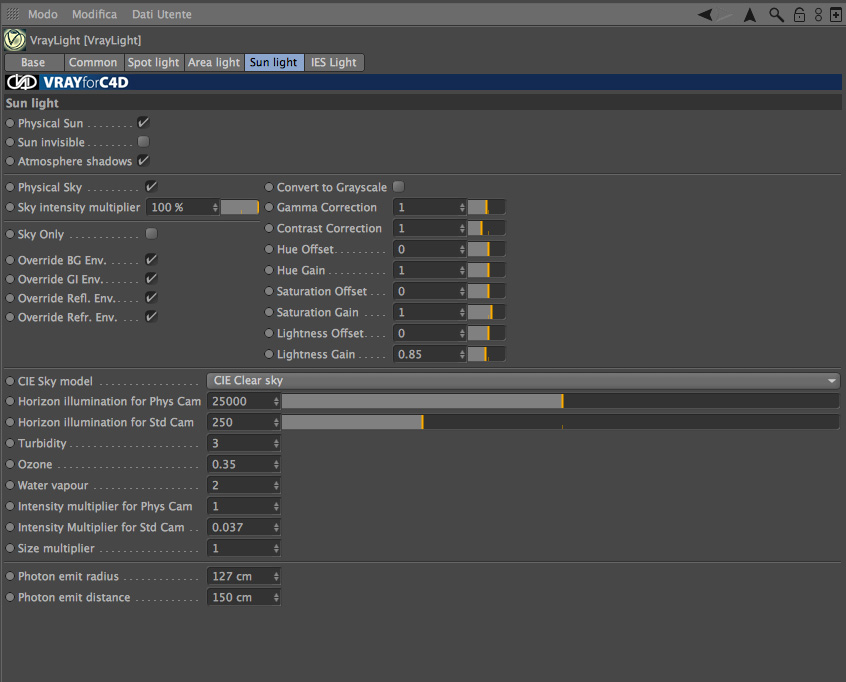Switch to the IES Light tab
Viewport: 846px width, 682px height.
click(x=334, y=63)
